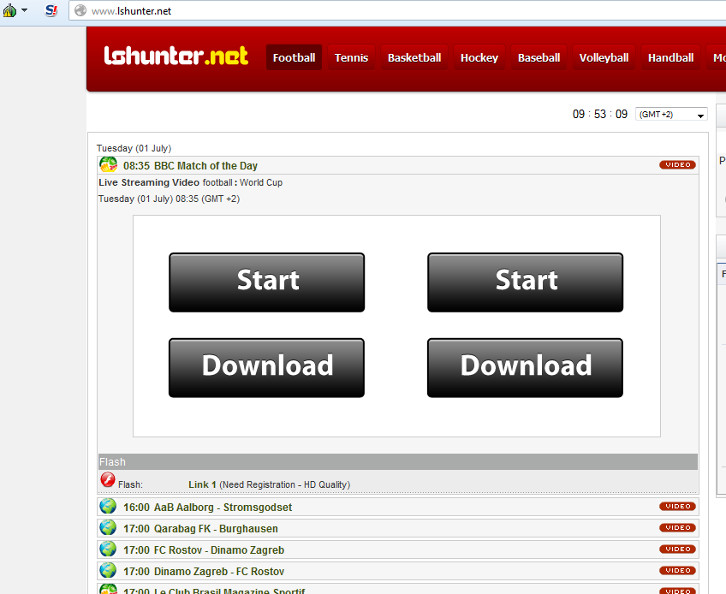Click the VIDEO badge for BBC Match of the Day
726x594 pixels.
tap(677, 165)
